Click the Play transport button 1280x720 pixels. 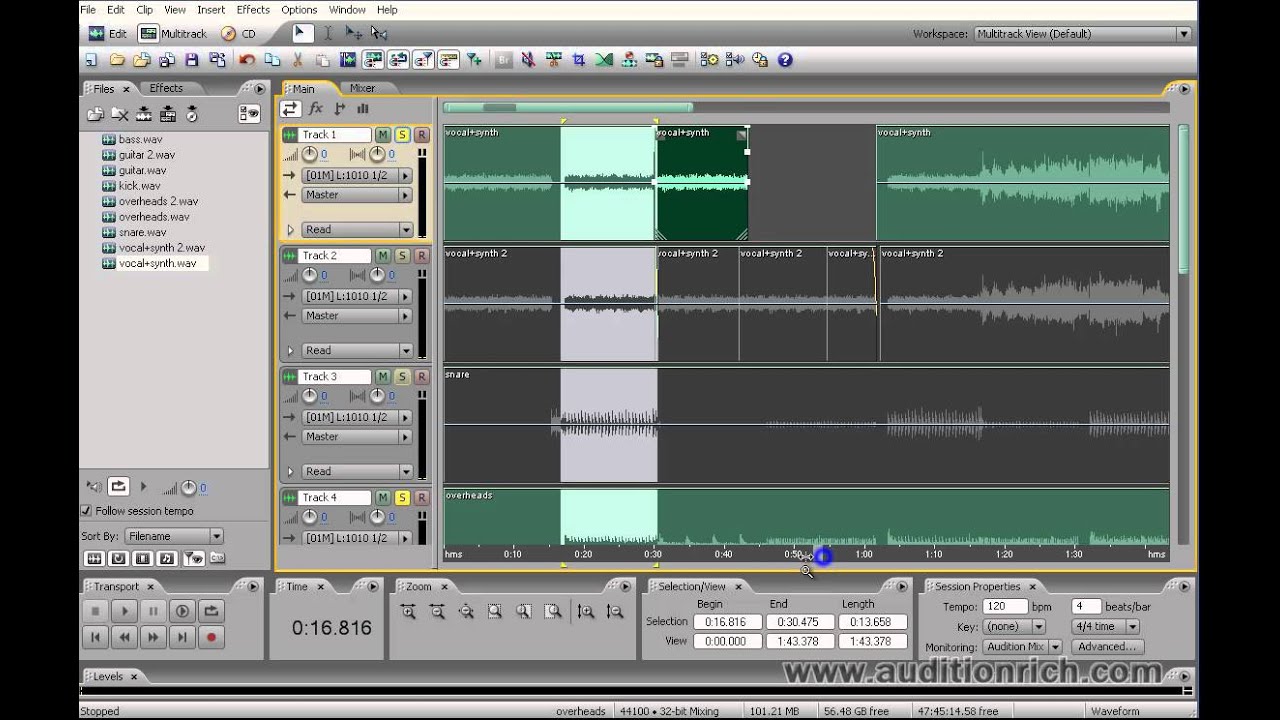(x=124, y=611)
